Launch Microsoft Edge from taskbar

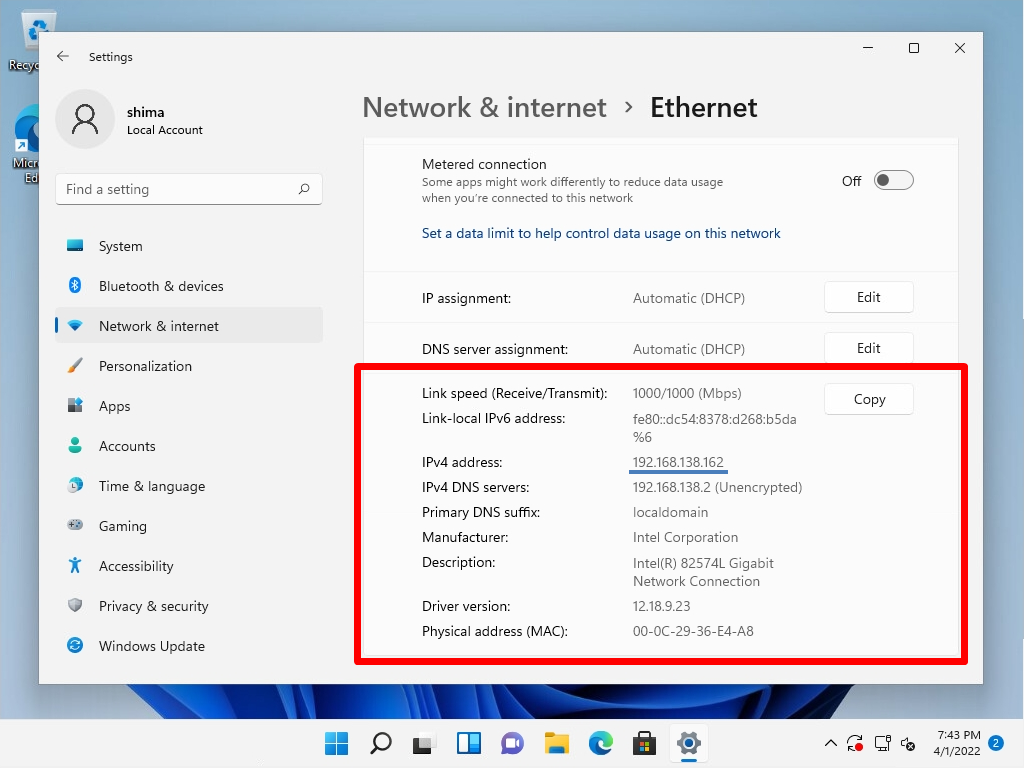click(601, 743)
